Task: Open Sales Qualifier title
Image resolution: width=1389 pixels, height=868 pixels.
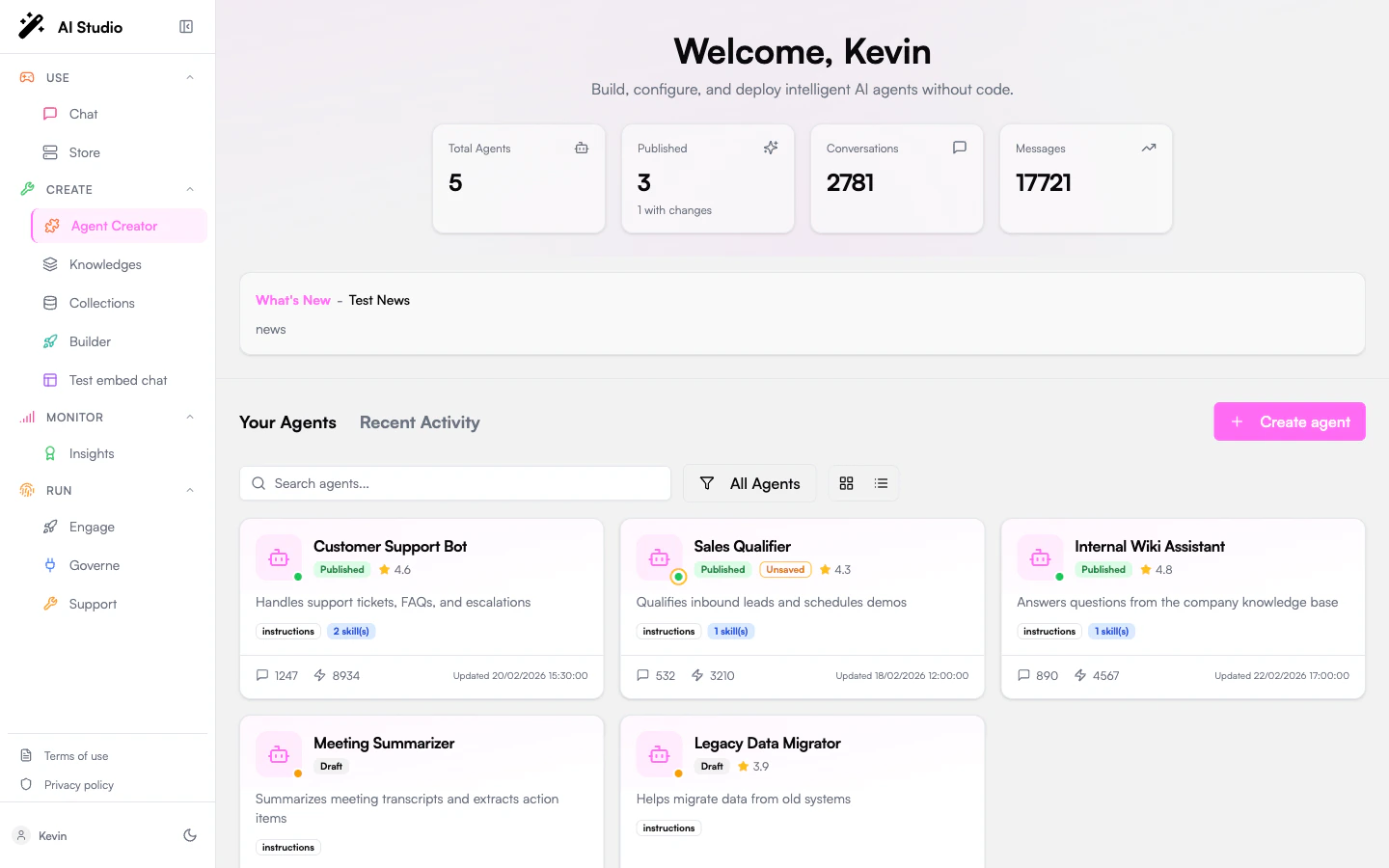Action: (x=743, y=546)
